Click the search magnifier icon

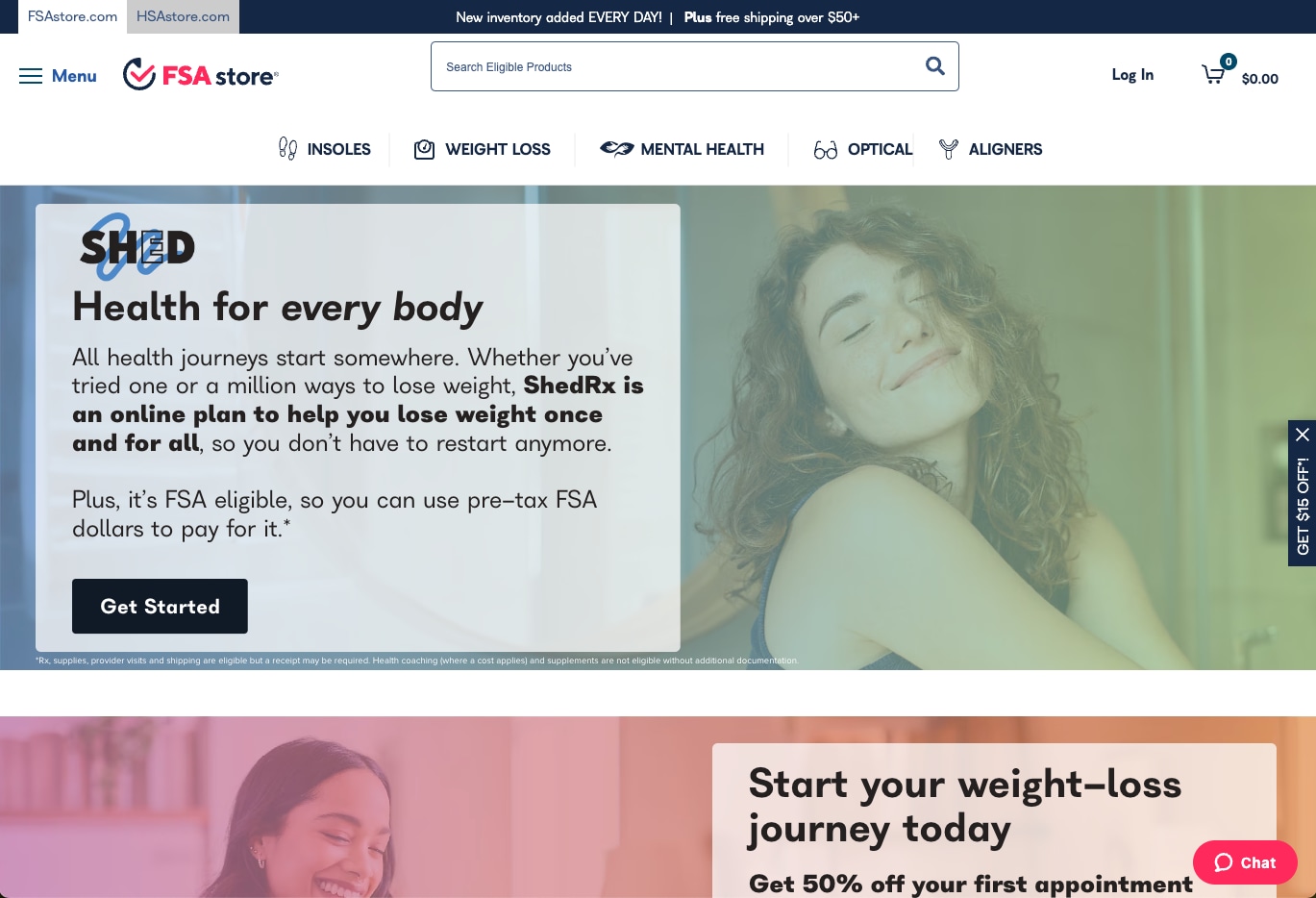pyautogui.click(x=934, y=66)
